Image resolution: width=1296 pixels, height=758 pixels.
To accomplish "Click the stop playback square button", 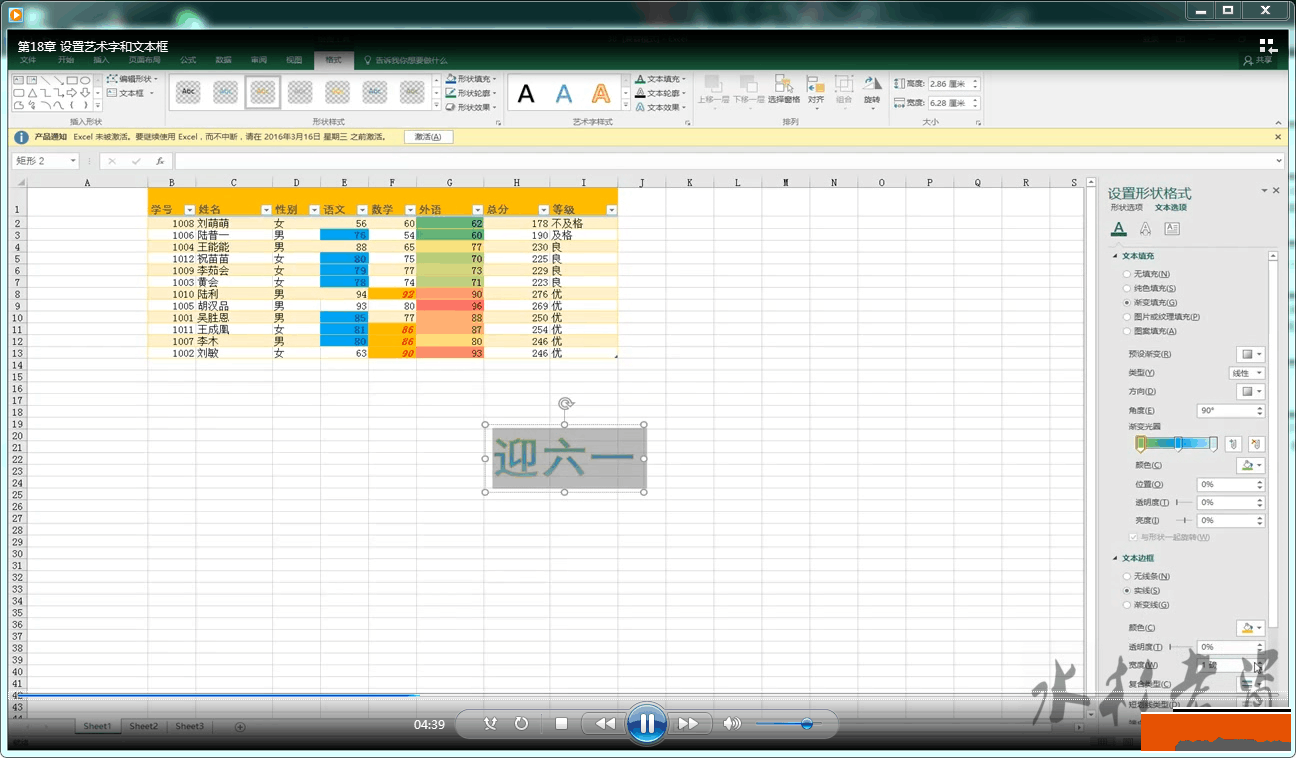I will tap(561, 723).
